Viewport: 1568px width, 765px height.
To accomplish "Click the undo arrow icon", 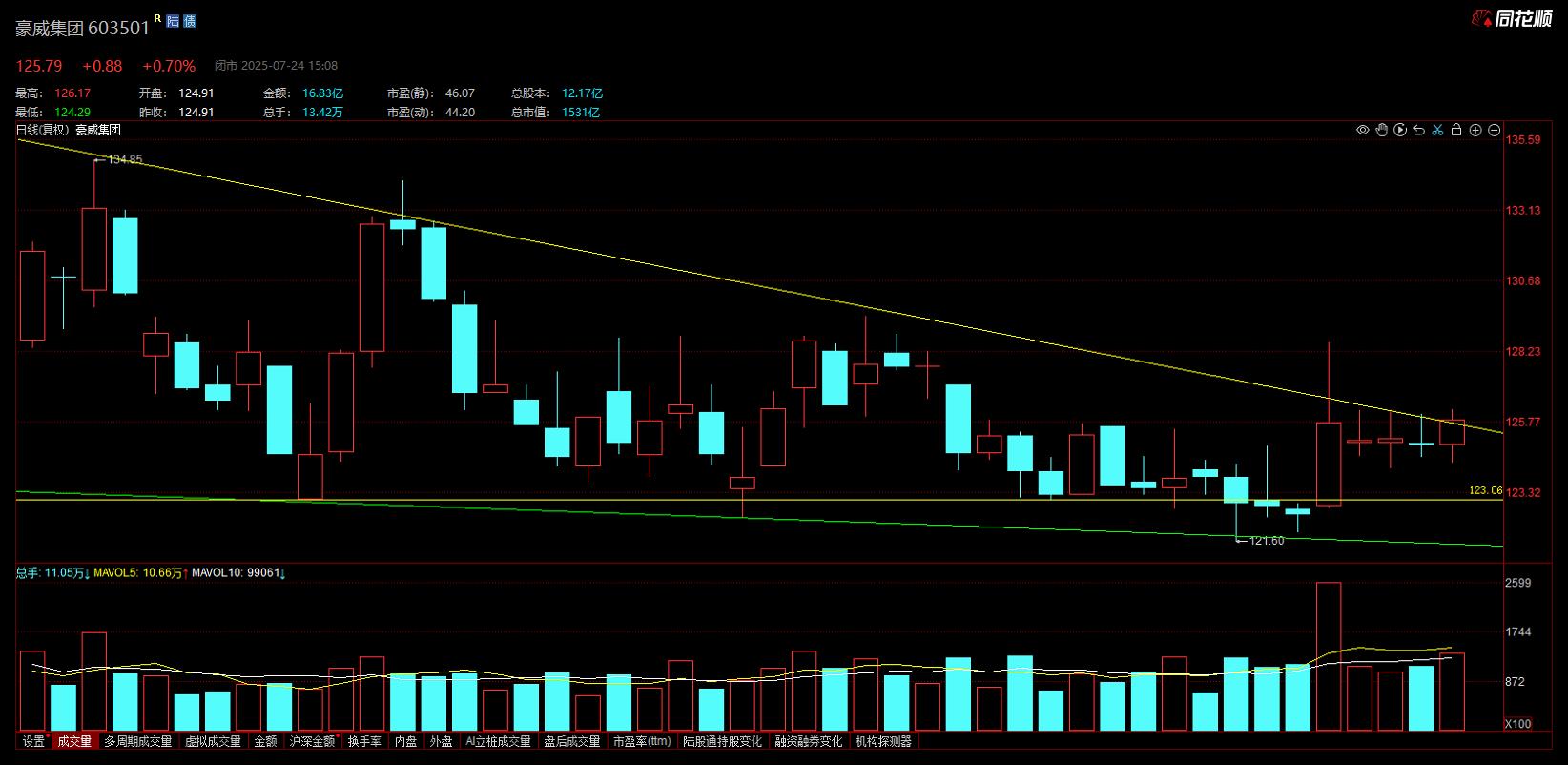I will 1418,130.
